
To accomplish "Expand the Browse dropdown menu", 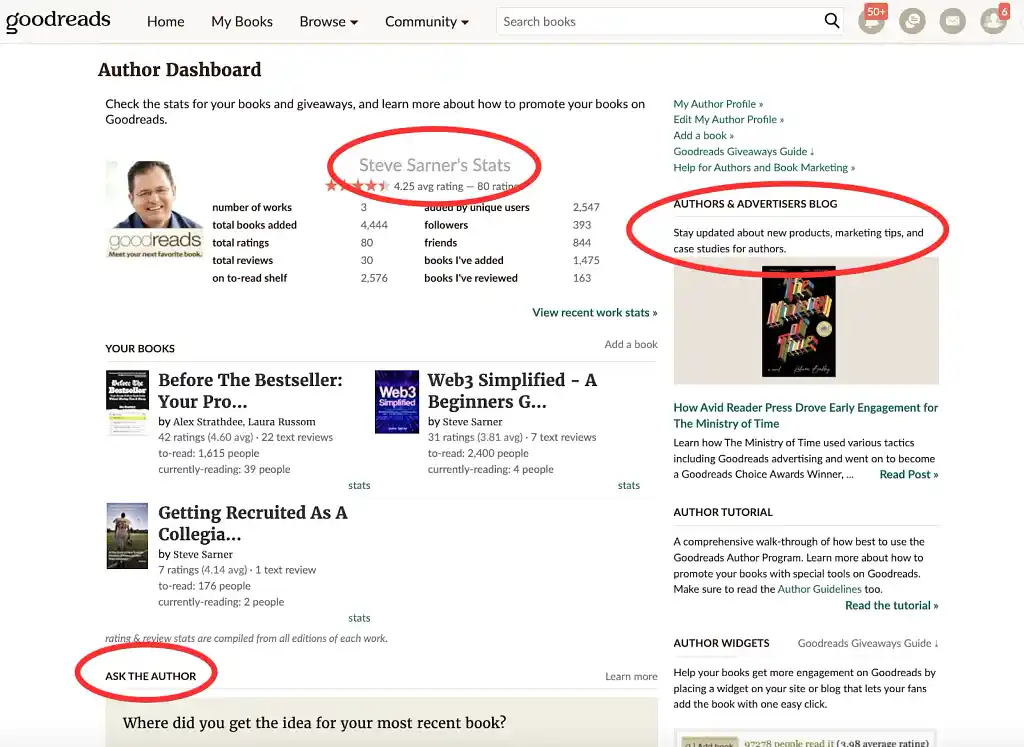I will tap(328, 20).
